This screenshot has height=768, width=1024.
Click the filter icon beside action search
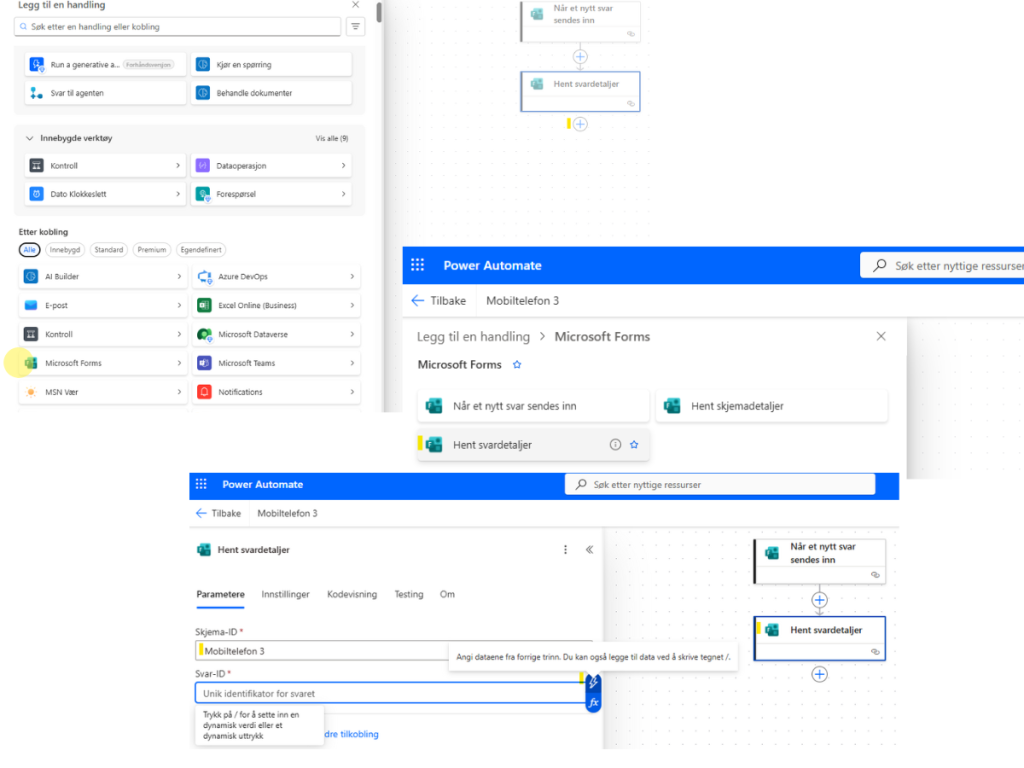pyautogui.click(x=355, y=27)
